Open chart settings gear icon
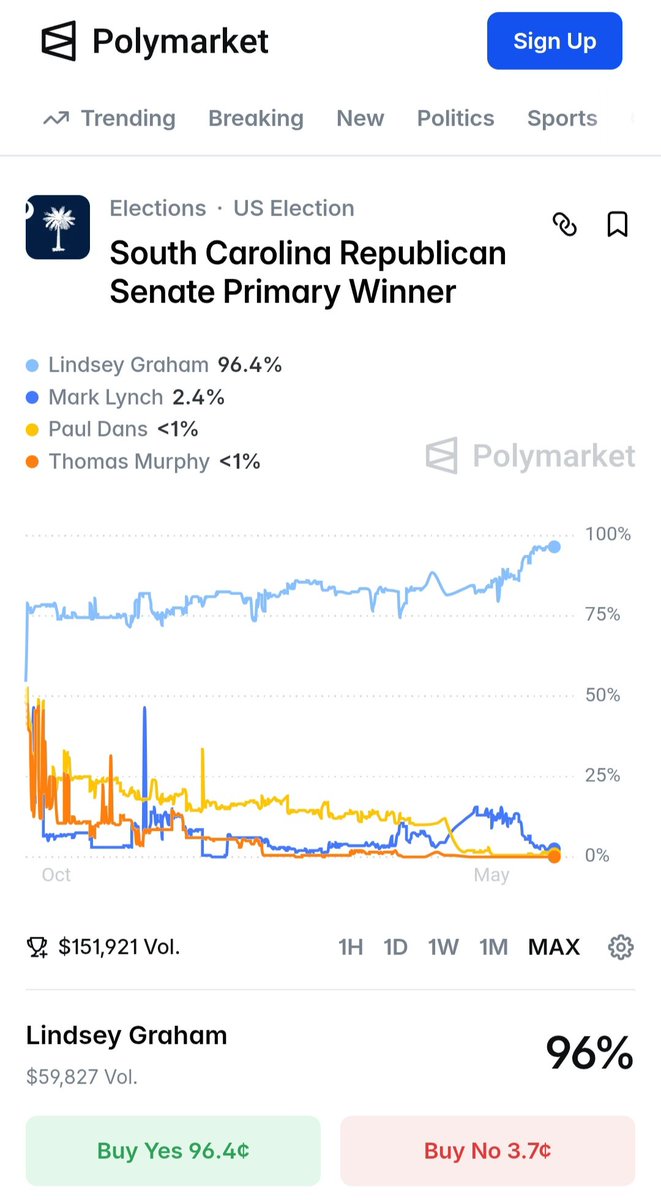 point(621,946)
